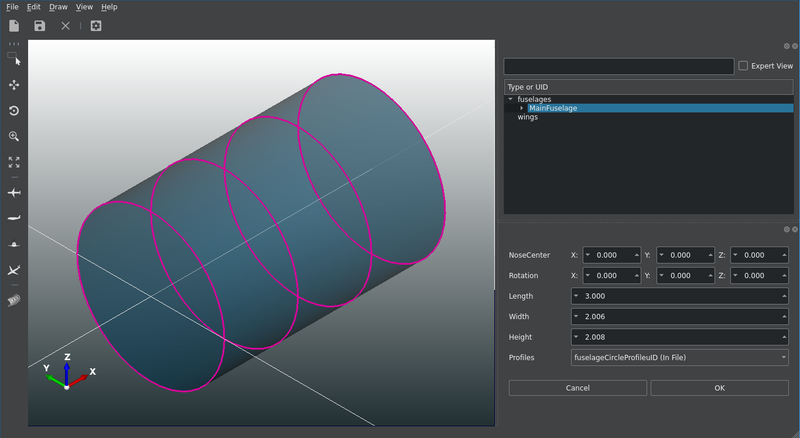The image size is (800, 438).
Task: Collapse the fuselages tree node
Action: click(511, 99)
